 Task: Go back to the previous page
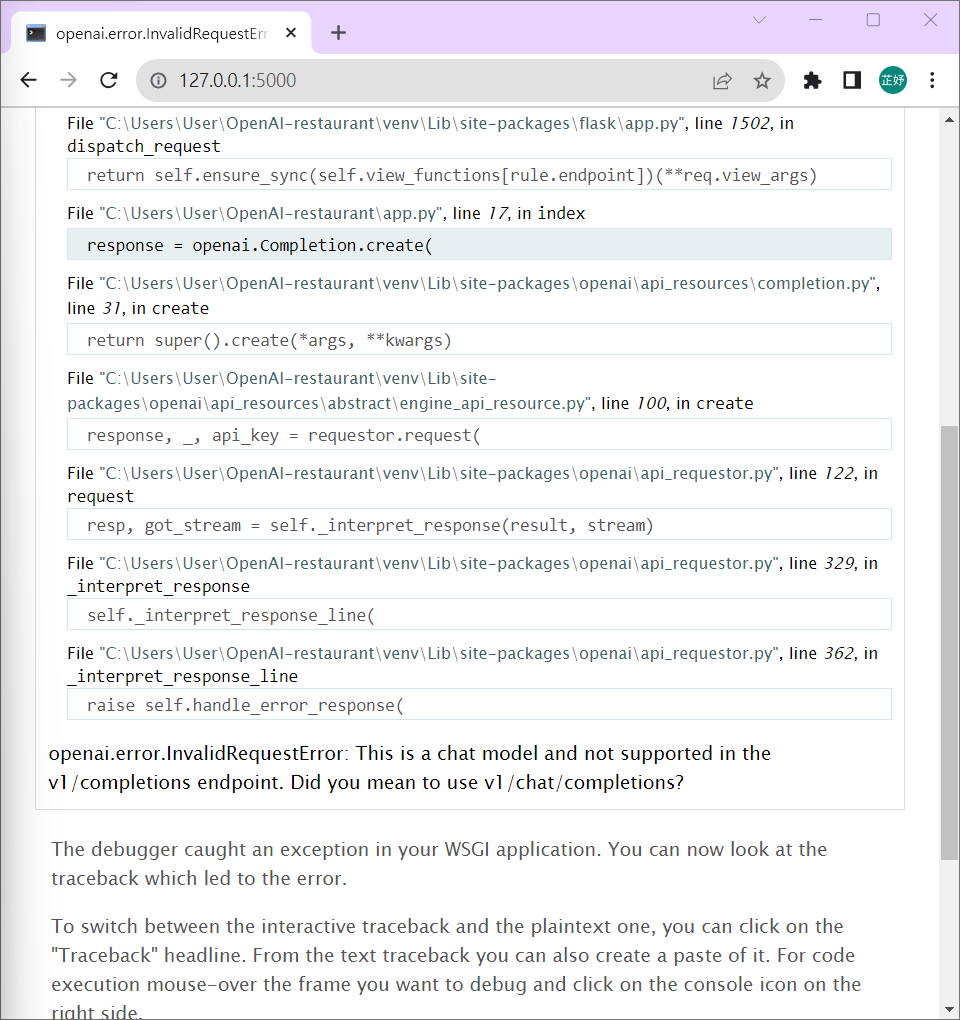[29, 80]
